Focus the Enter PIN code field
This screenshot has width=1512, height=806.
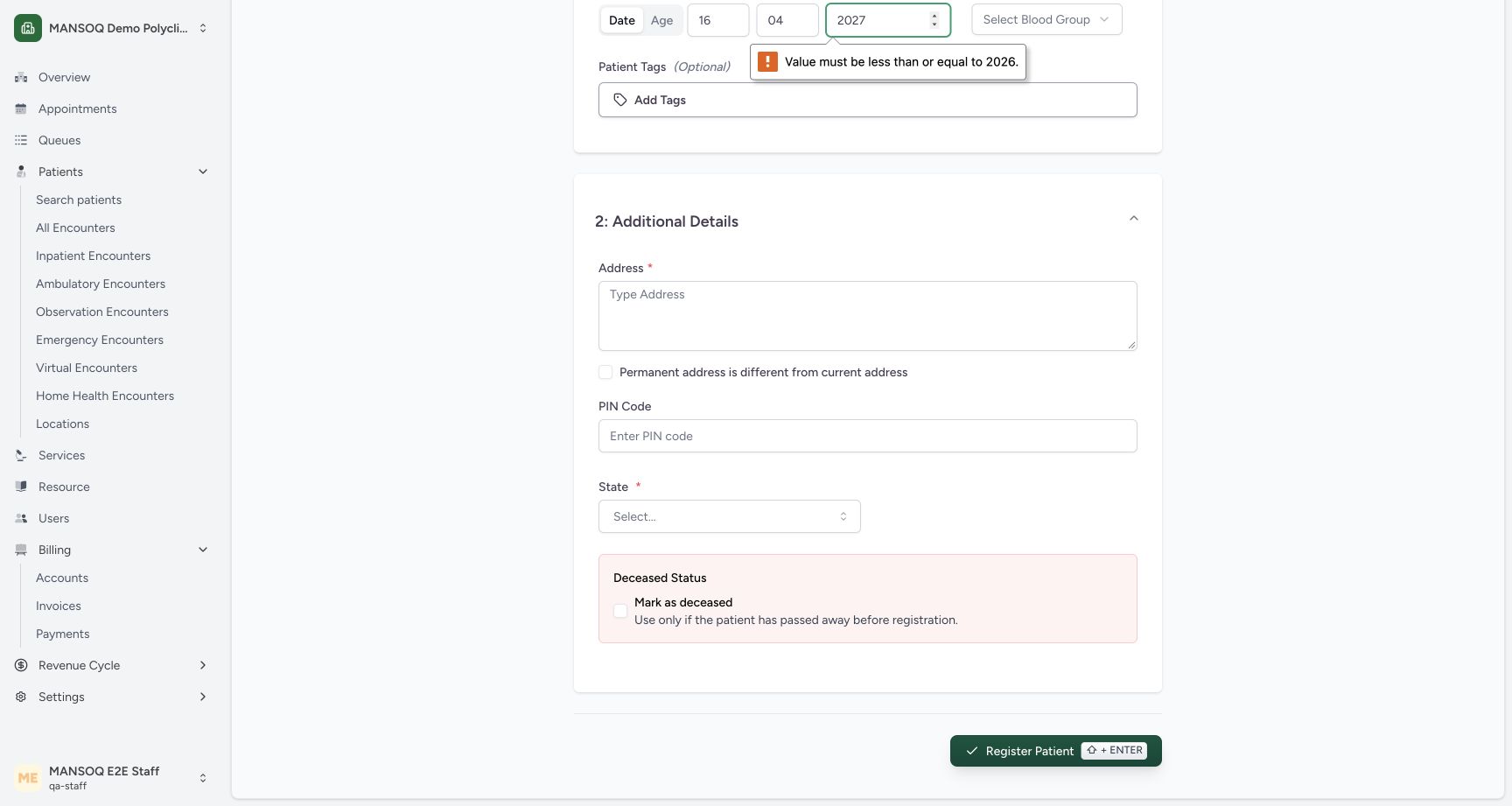pos(868,436)
